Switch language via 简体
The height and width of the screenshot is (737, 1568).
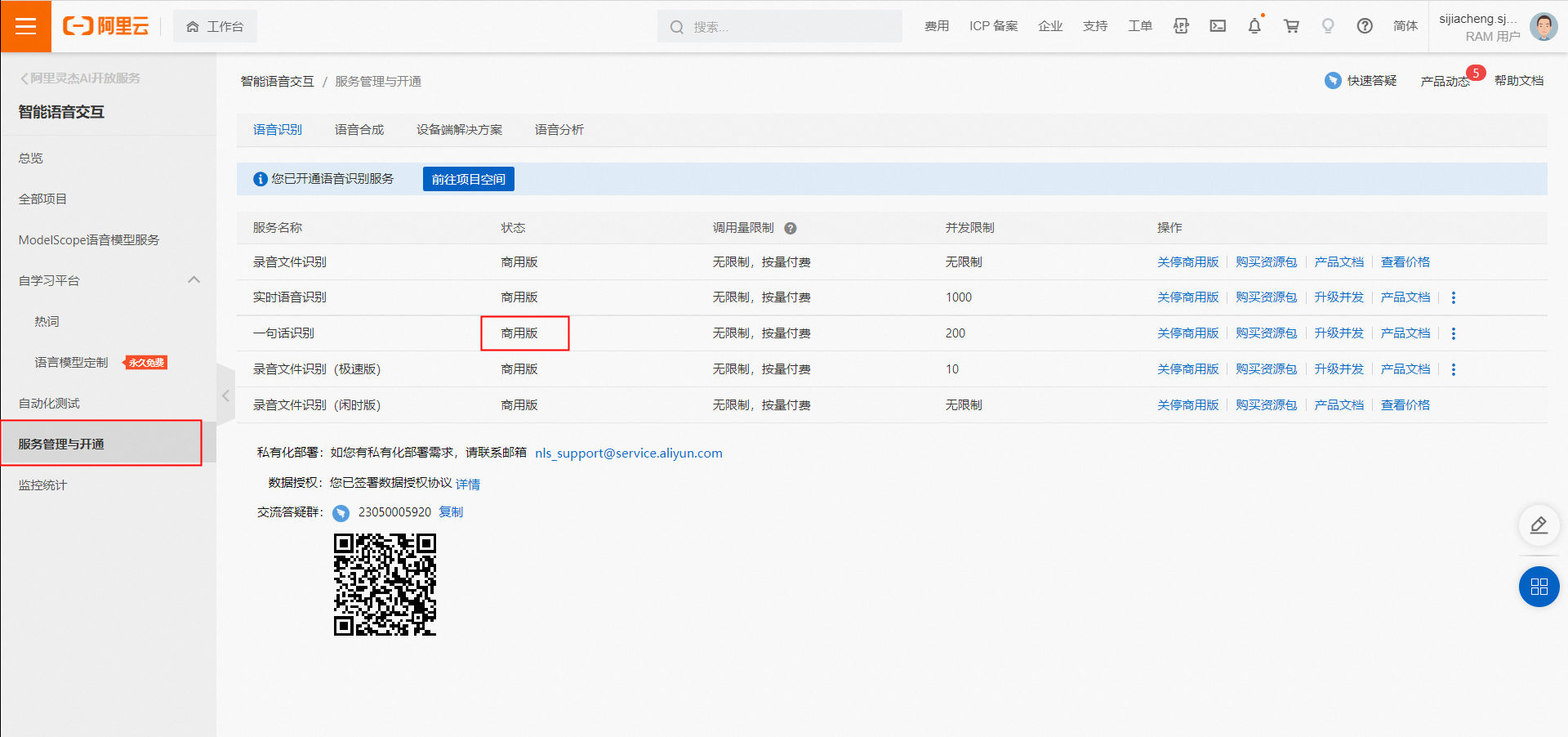1405,26
